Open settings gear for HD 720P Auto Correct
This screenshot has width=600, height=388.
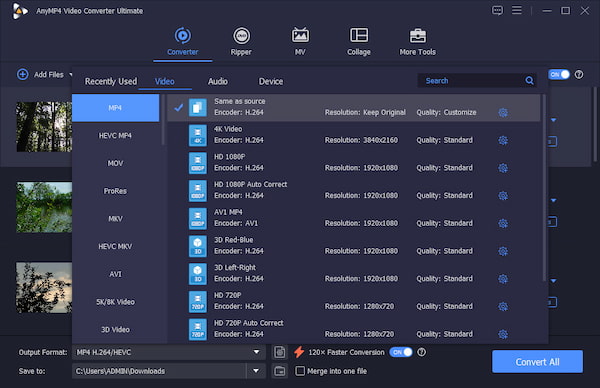[x=503, y=334]
